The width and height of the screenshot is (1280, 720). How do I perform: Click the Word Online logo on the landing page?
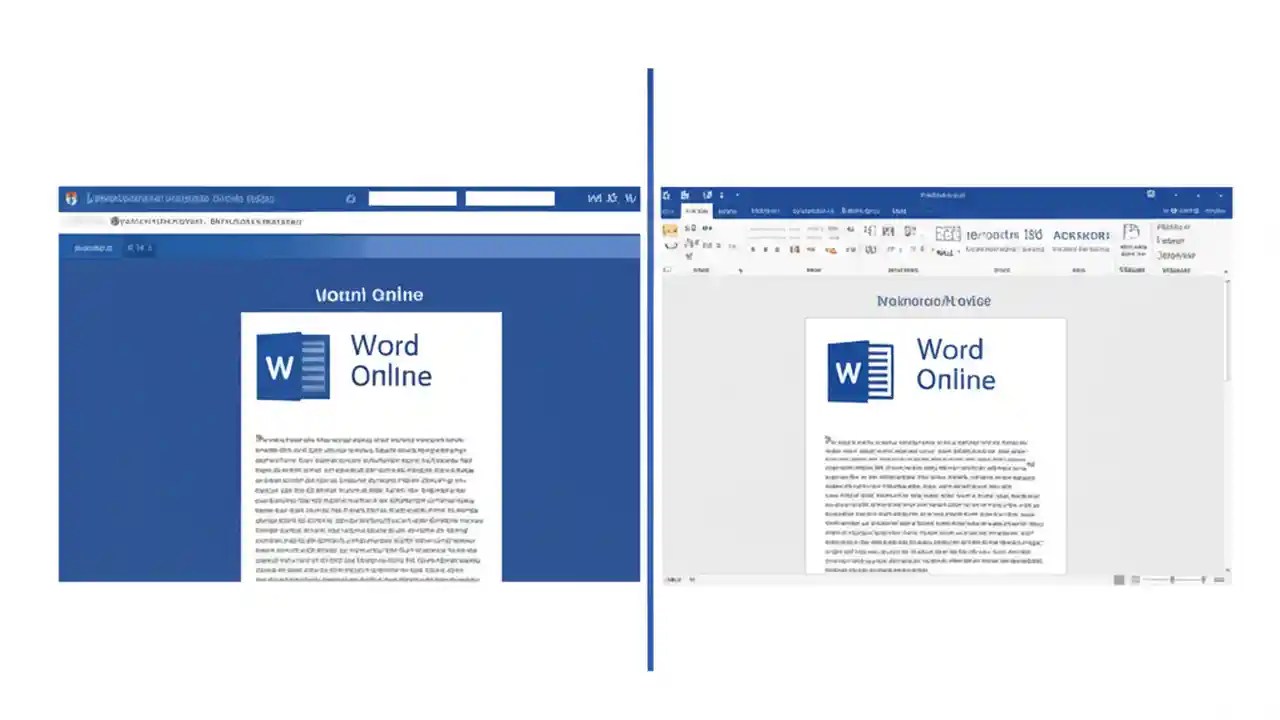point(293,365)
